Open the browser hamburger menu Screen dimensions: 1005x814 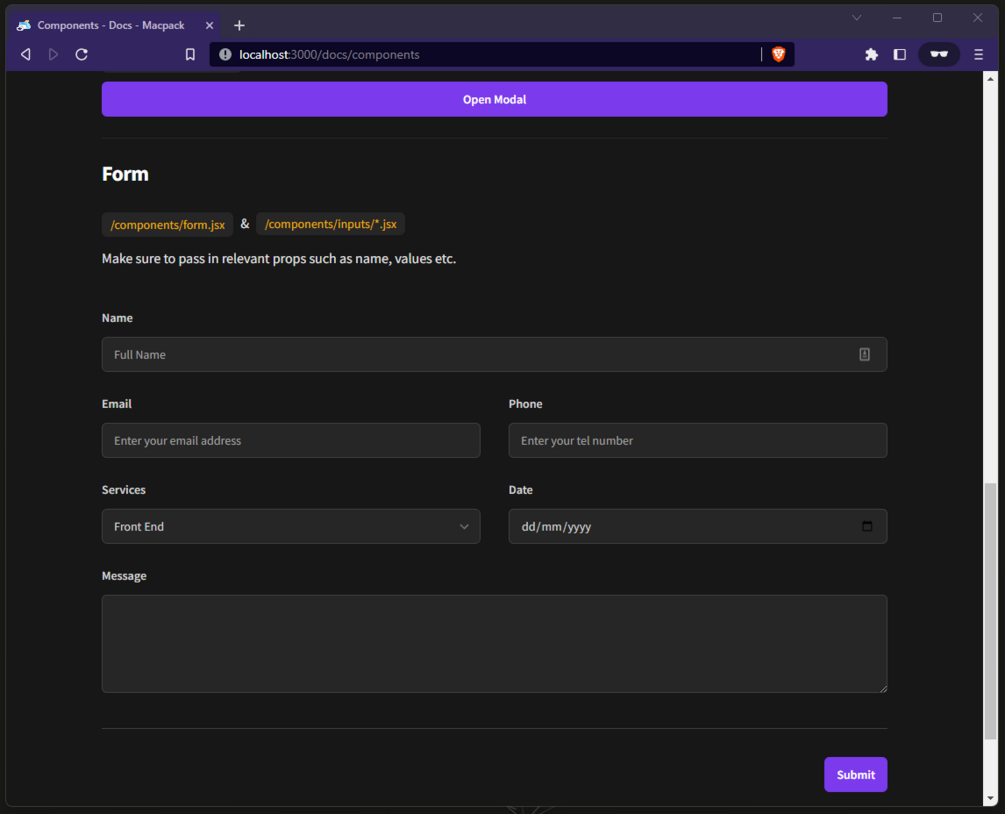click(x=978, y=54)
